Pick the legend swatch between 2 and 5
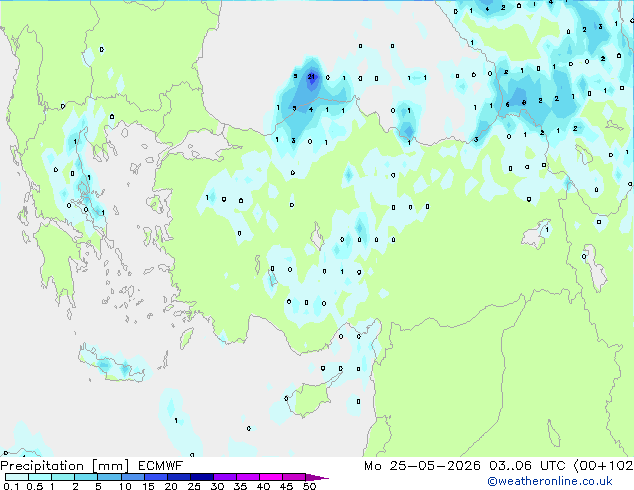This screenshot has width=634, height=490. [x=86, y=477]
